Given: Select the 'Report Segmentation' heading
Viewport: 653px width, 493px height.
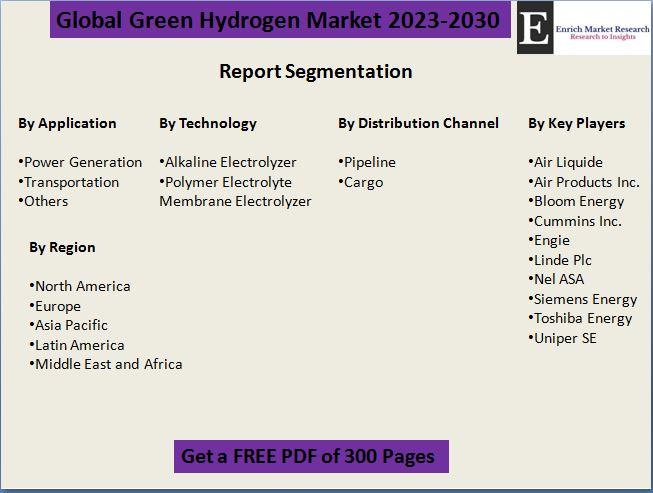Looking at the screenshot, I should tap(316, 71).
